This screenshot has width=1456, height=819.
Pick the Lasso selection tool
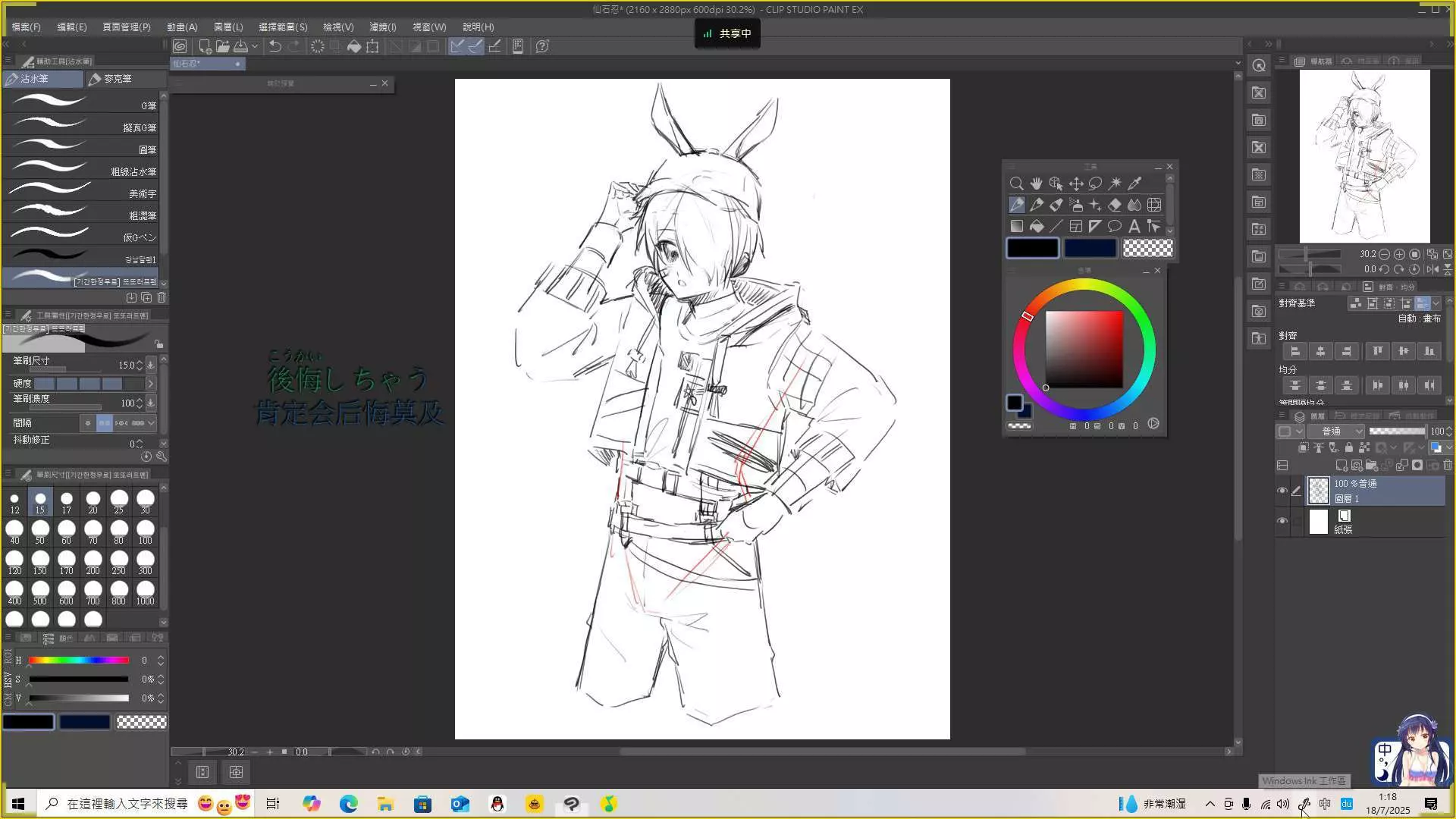click(1095, 184)
